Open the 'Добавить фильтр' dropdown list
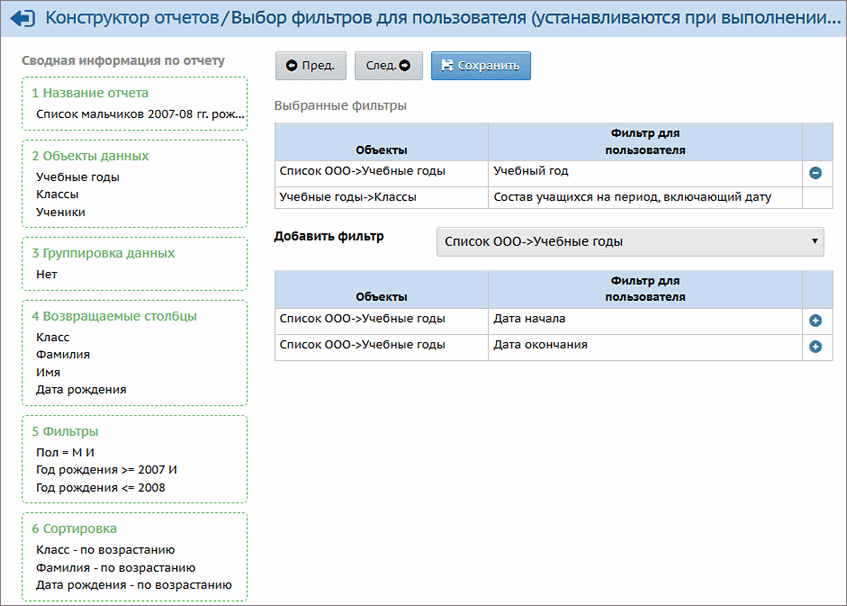847x606 pixels. (x=630, y=242)
